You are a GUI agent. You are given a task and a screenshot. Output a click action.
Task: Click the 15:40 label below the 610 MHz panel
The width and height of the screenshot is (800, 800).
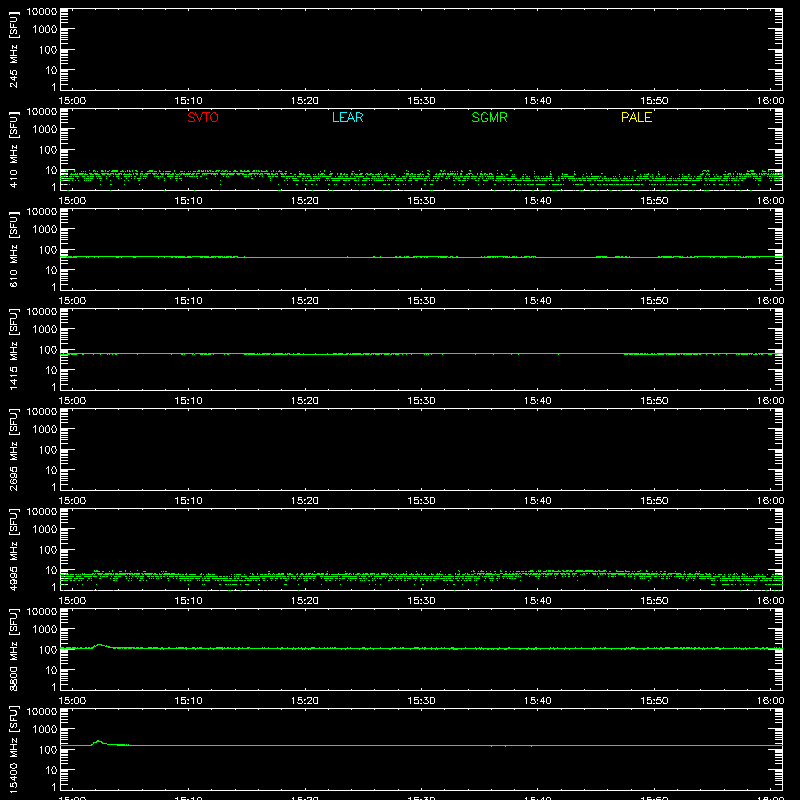[537, 301]
